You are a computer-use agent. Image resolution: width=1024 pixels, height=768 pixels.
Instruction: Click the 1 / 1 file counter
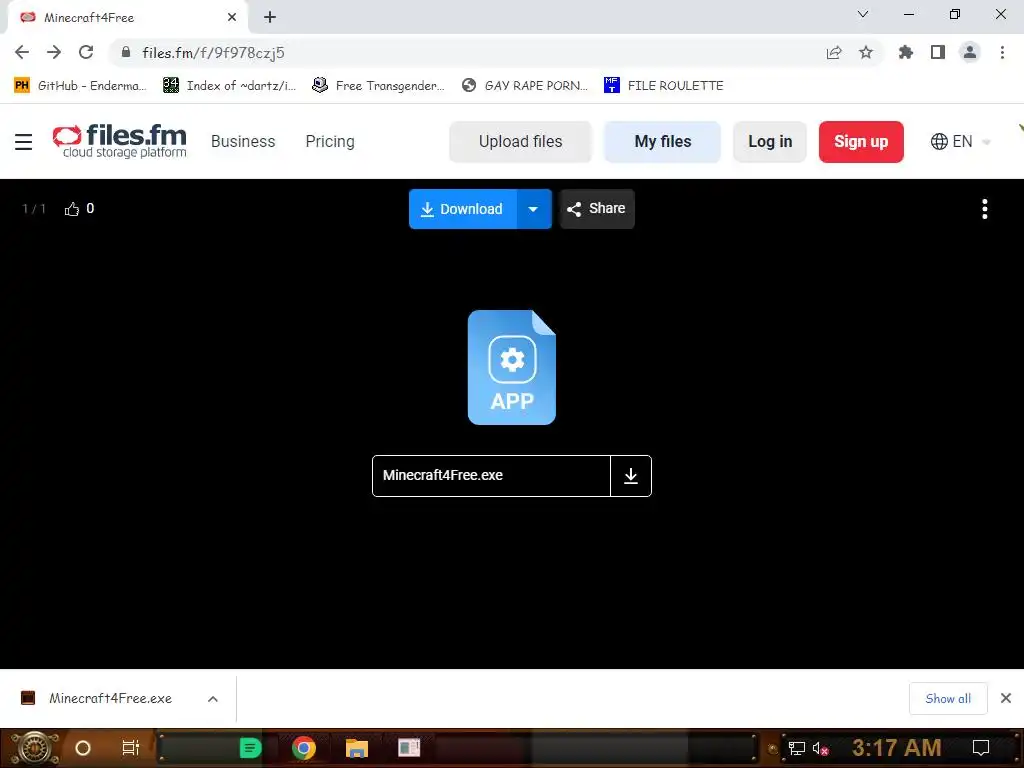point(34,209)
